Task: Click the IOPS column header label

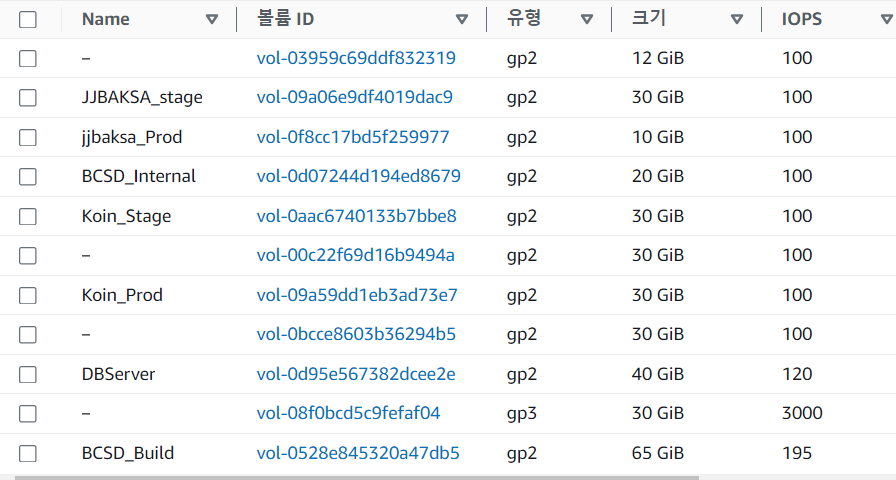Action: click(x=802, y=19)
